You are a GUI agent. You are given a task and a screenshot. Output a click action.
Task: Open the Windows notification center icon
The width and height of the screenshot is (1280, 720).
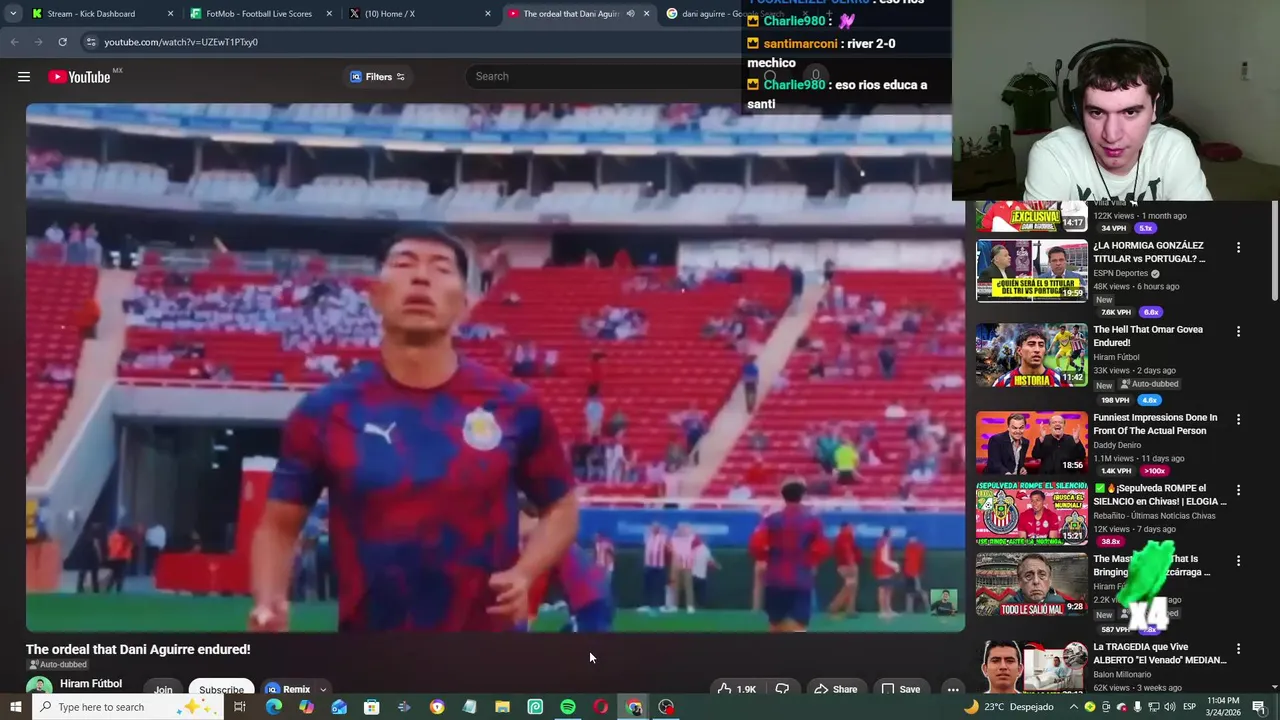coord(1259,707)
